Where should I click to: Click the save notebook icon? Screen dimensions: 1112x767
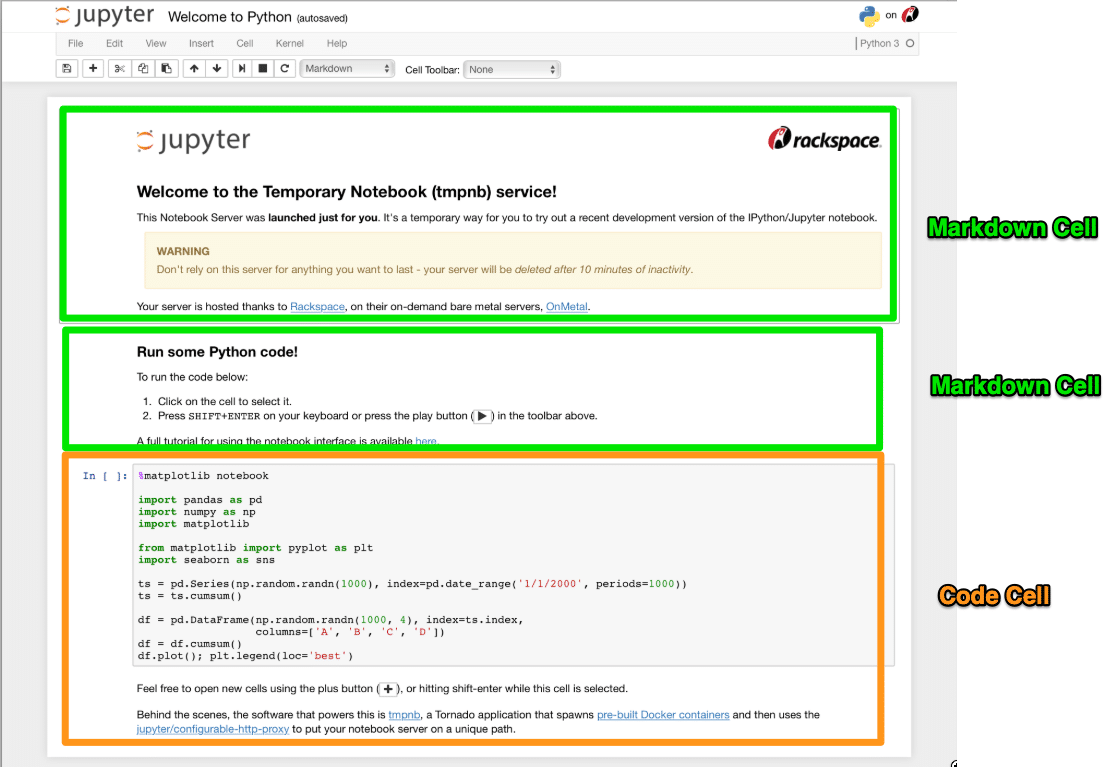(67, 69)
